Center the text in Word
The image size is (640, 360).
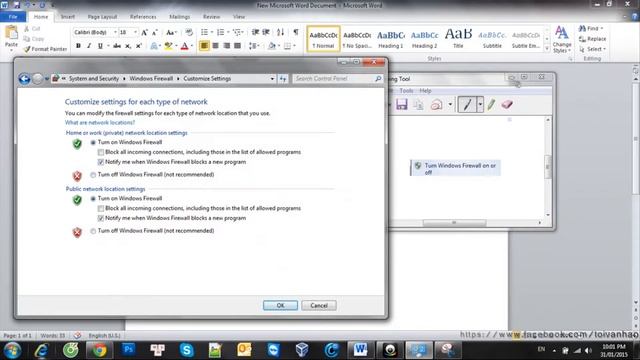(216, 46)
